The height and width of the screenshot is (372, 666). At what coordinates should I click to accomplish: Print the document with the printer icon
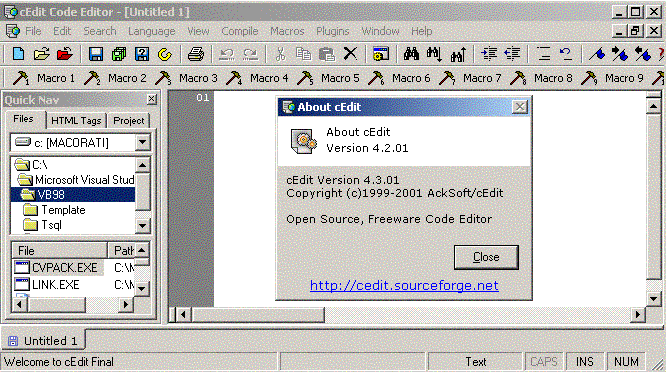point(196,54)
